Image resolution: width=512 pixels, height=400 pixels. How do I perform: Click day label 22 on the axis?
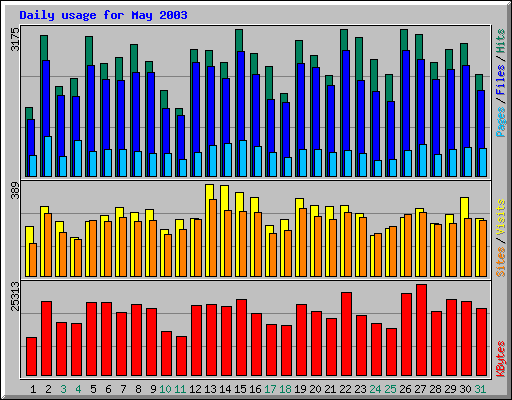[x=345, y=389]
